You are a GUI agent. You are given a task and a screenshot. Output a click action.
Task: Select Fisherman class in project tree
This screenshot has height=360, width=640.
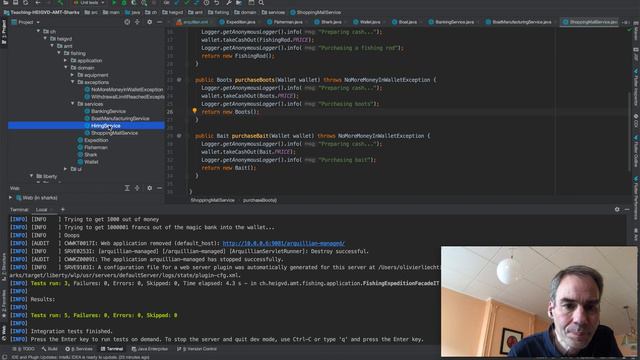(x=92, y=147)
